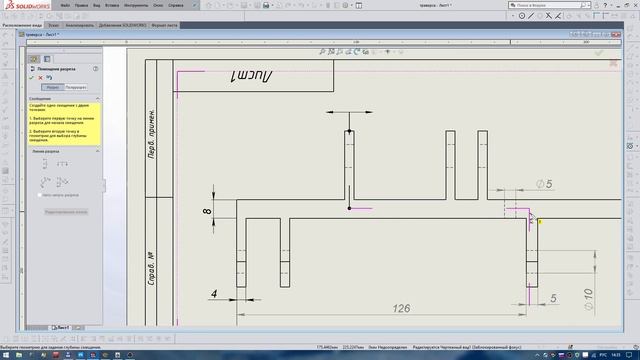
Task: Click the taskbar clock
Action: 616,355
